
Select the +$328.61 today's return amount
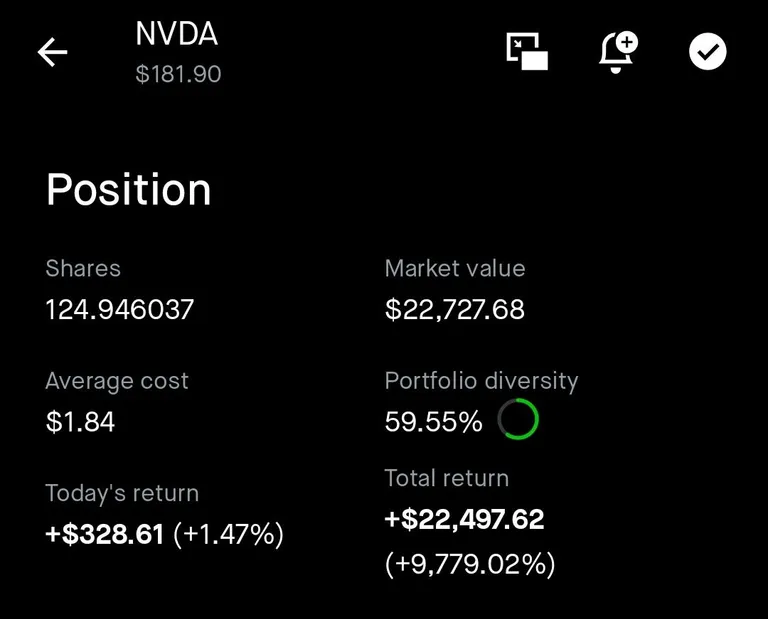point(104,534)
